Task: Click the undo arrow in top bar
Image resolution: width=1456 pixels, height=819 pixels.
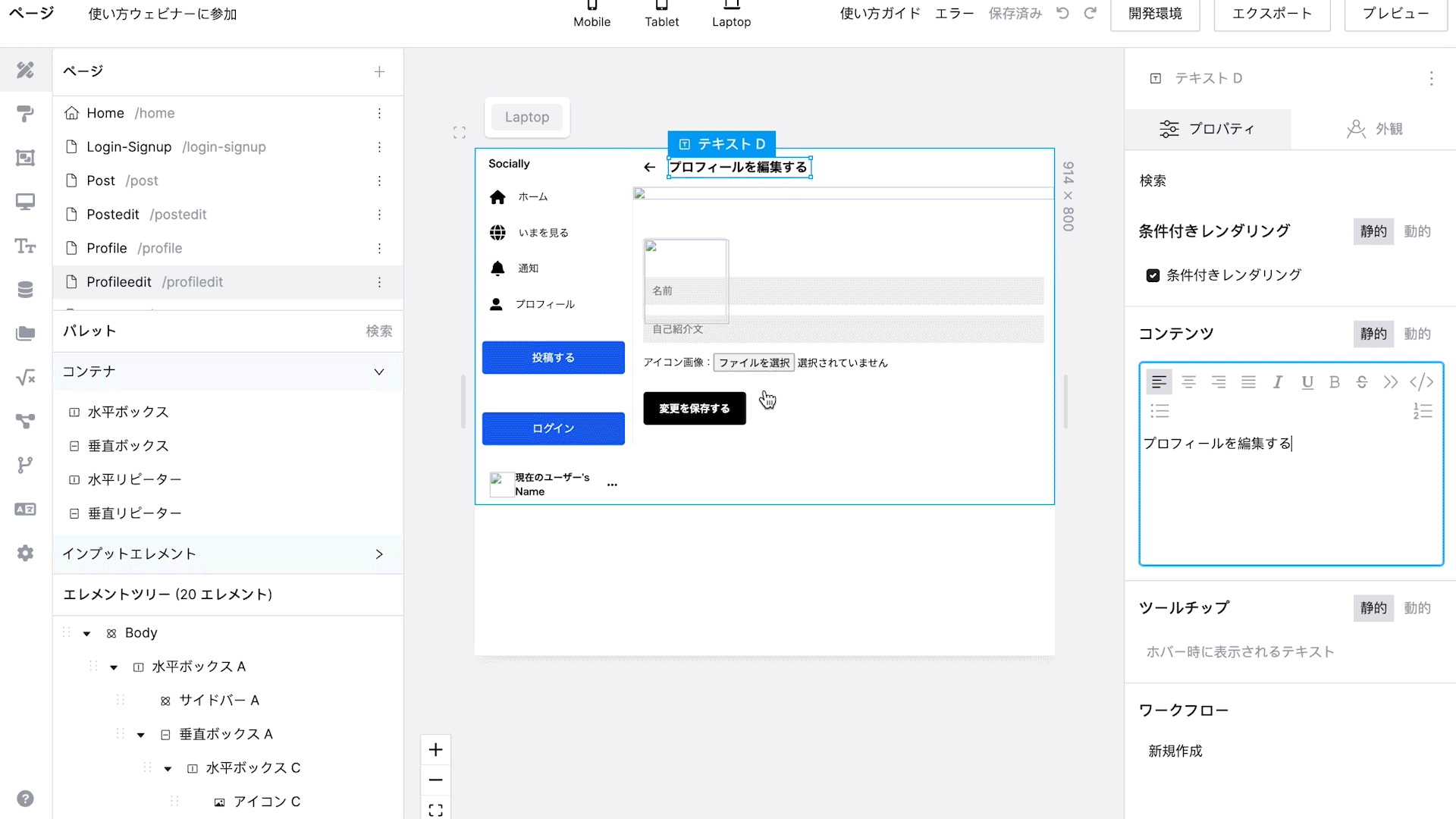Action: pos(1063,14)
